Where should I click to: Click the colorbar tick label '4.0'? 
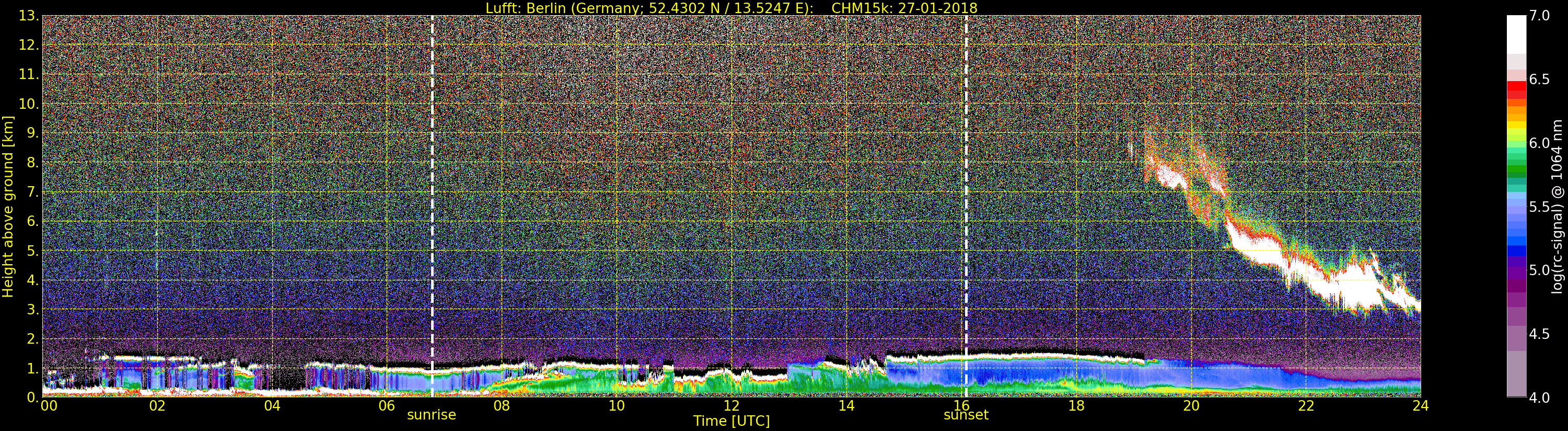click(x=1539, y=398)
